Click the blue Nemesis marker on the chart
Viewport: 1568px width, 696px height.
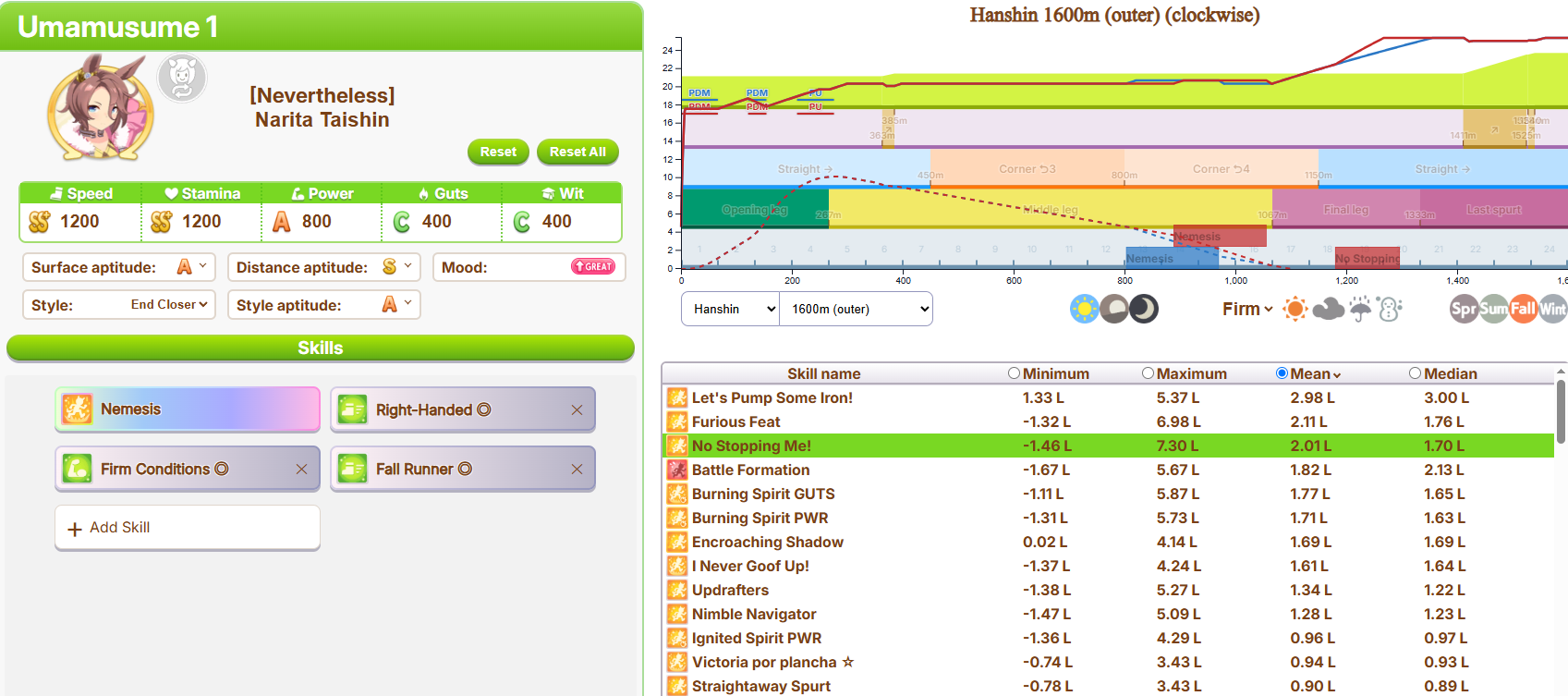(1172, 258)
